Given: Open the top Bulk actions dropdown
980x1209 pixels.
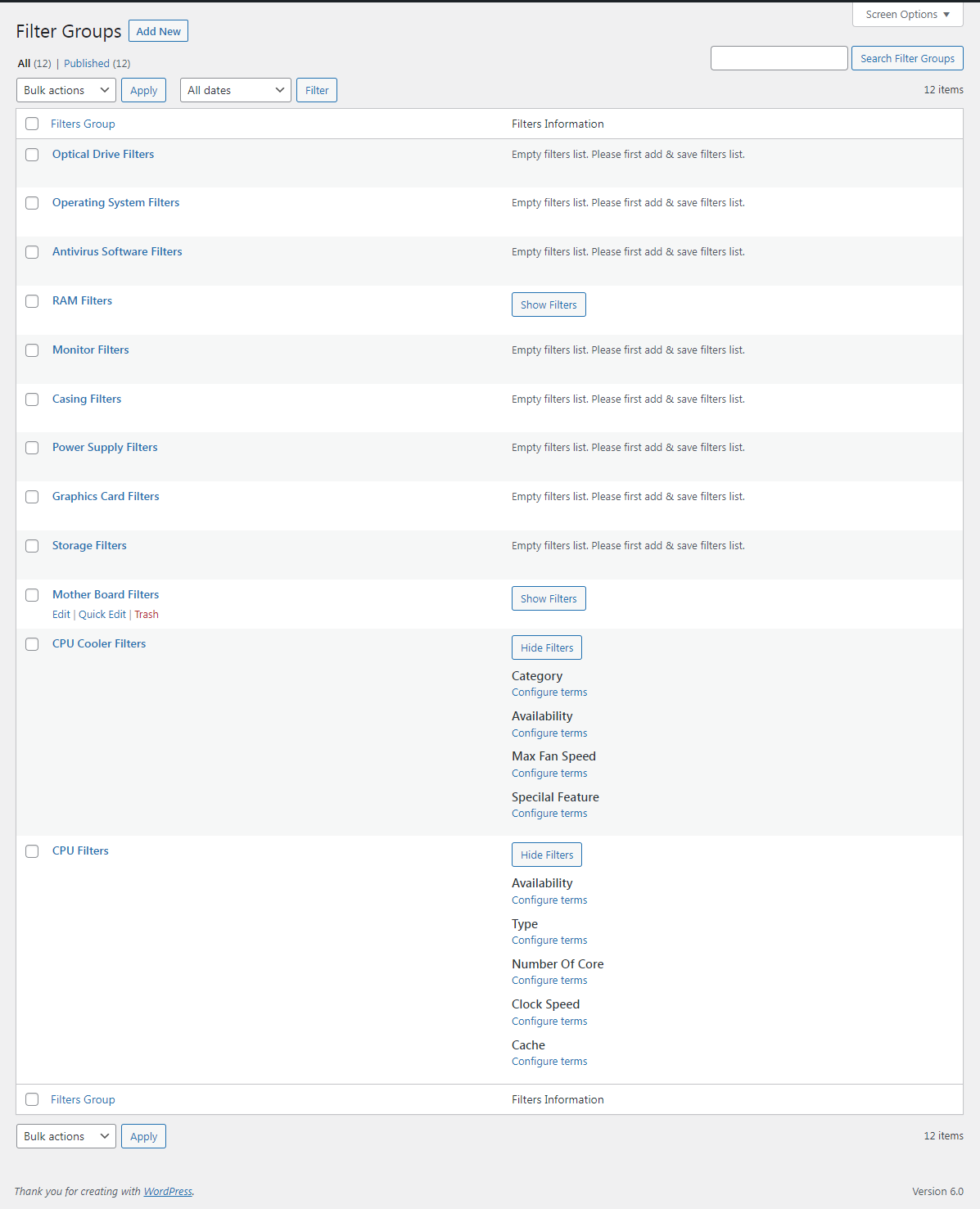Looking at the screenshot, I should click(x=66, y=90).
